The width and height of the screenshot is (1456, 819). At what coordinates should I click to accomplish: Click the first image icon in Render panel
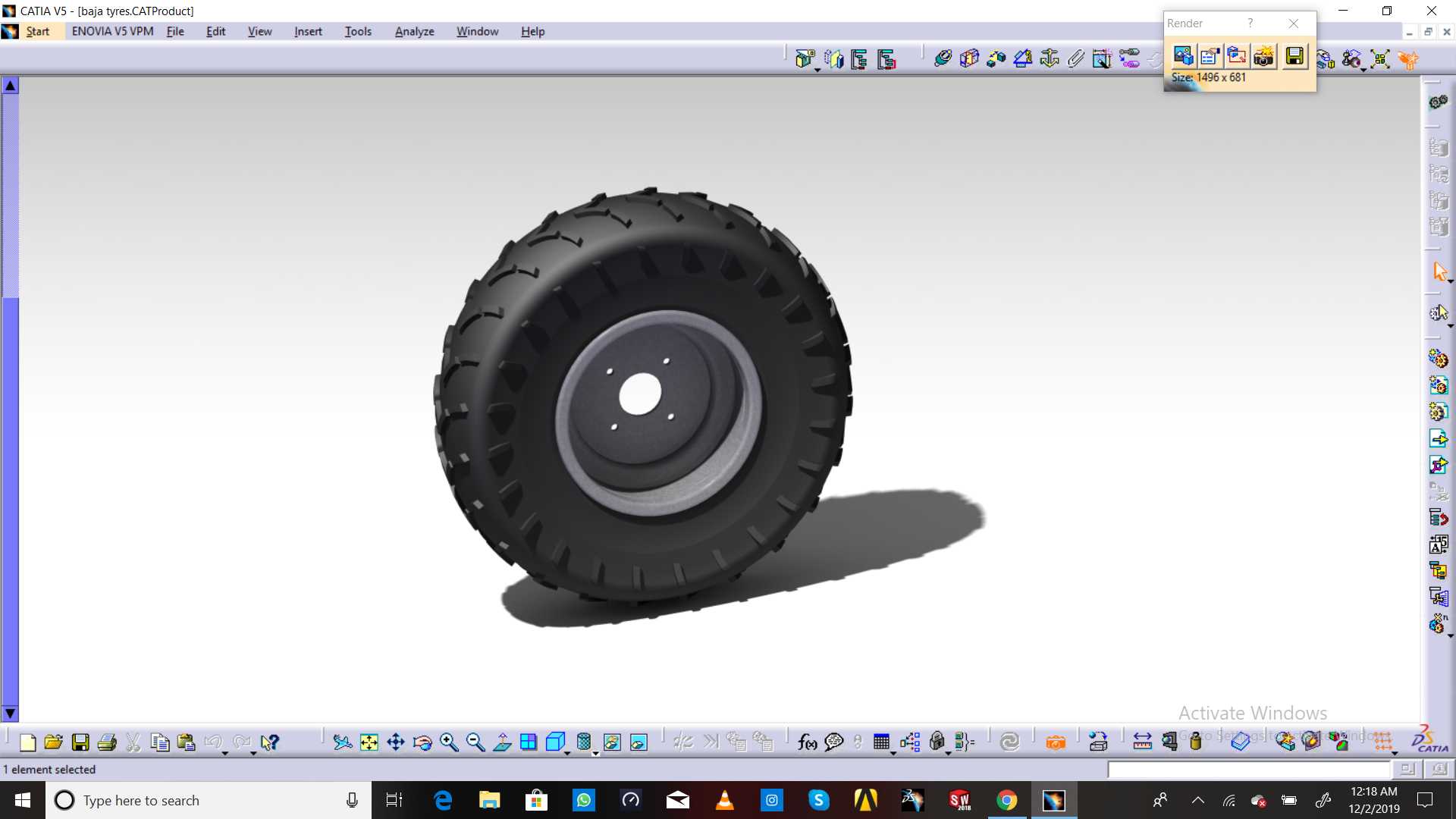[1183, 56]
